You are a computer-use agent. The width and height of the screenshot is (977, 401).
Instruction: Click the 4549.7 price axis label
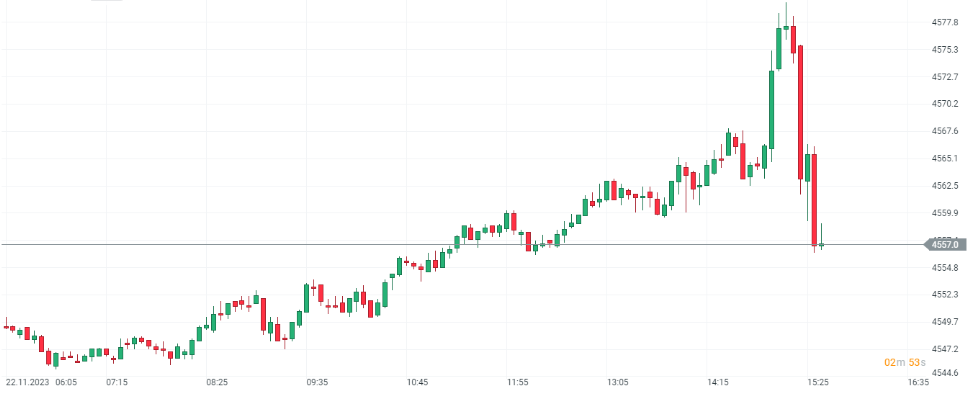tap(945, 322)
